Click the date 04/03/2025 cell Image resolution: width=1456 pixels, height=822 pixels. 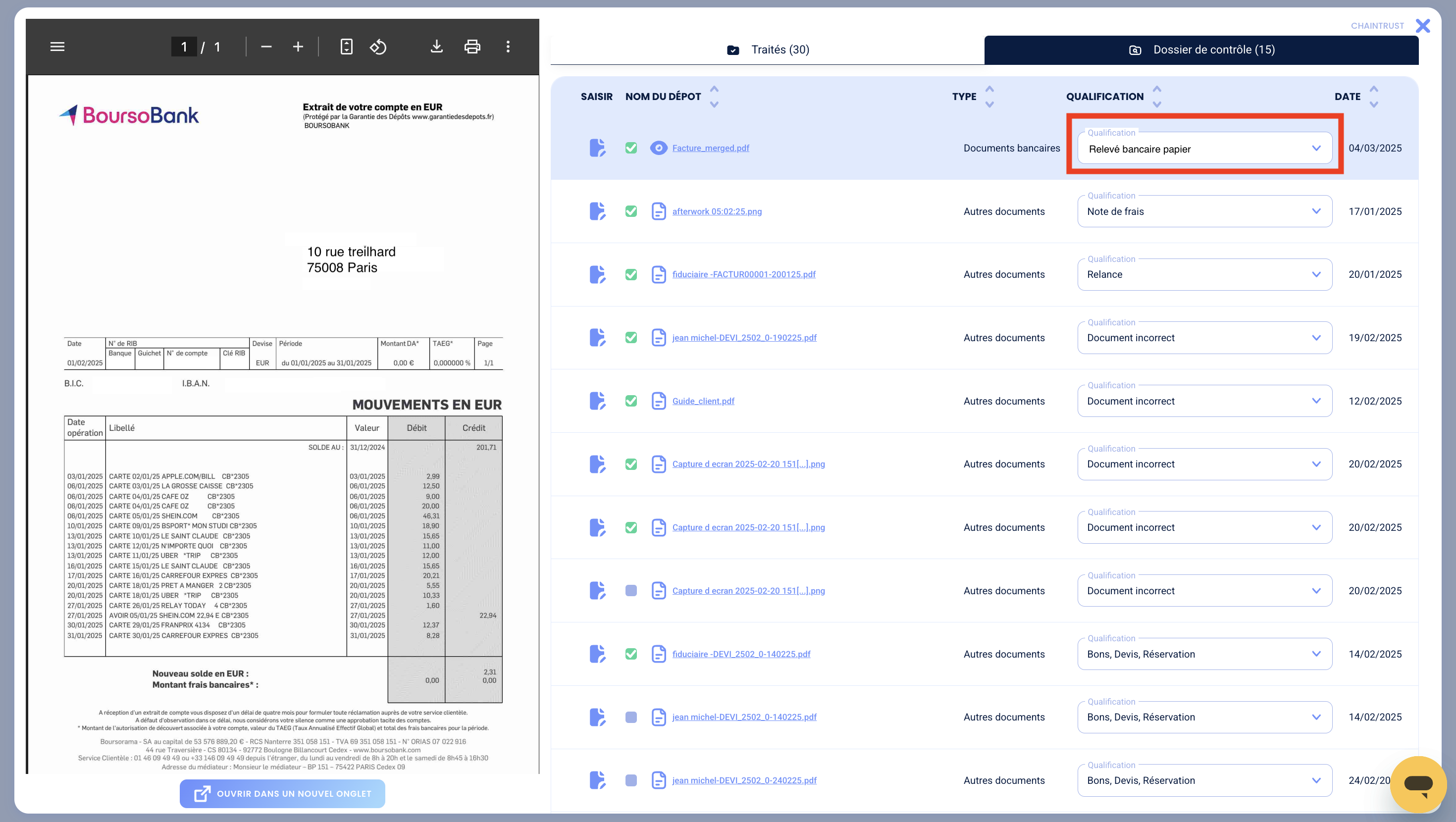(1375, 148)
